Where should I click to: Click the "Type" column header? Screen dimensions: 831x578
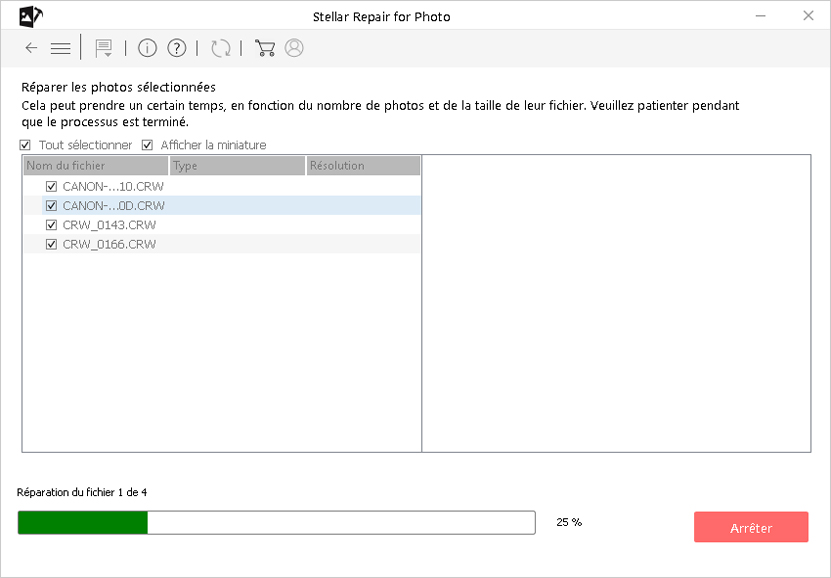click(237, 166)
